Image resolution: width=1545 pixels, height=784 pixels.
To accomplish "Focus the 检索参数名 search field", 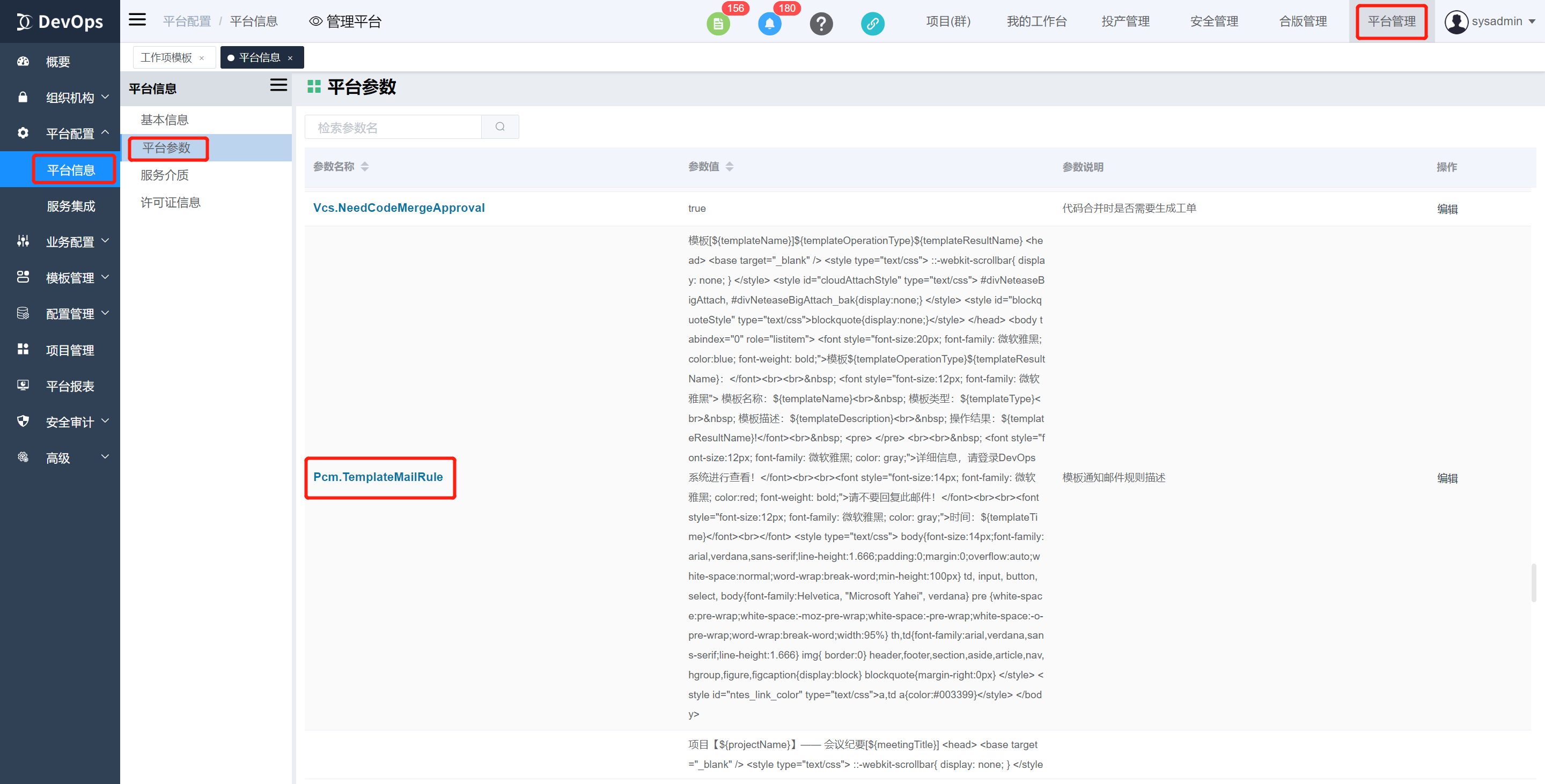I will pyautogui.click(x=393, y=127).
